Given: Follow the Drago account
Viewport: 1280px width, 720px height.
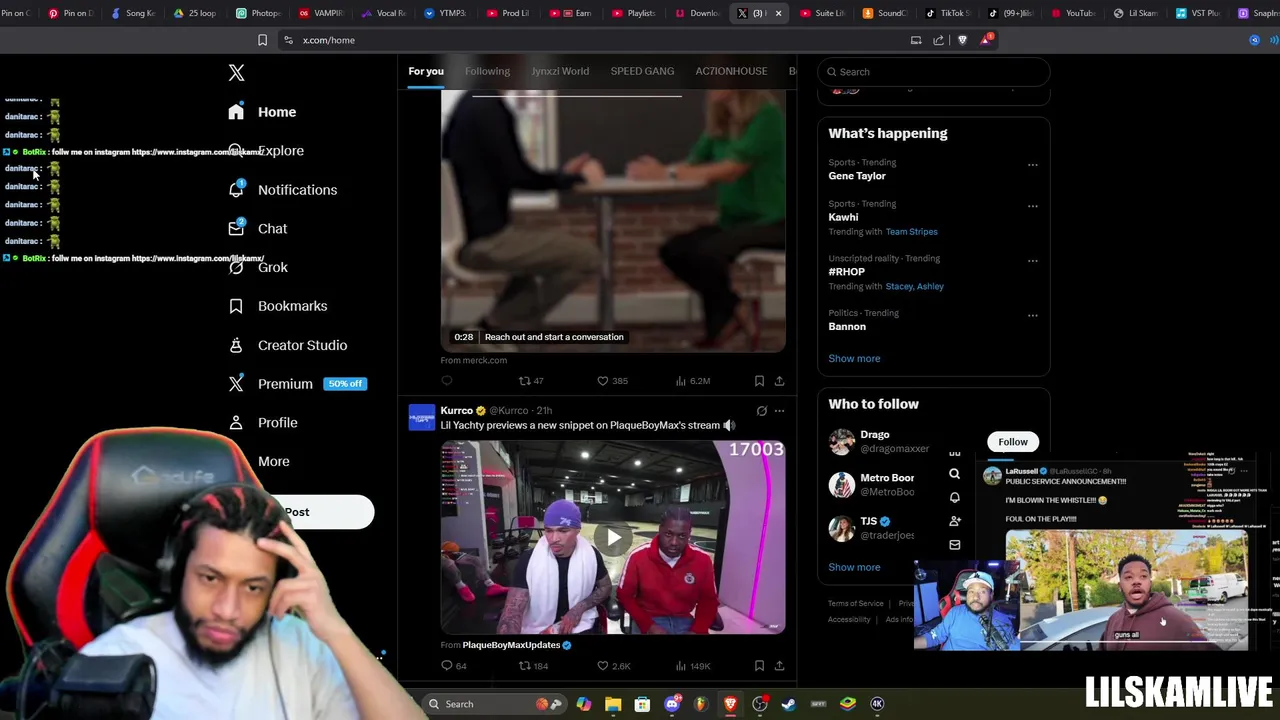Looking at the screenshot, I should (x=1012, y=442).
